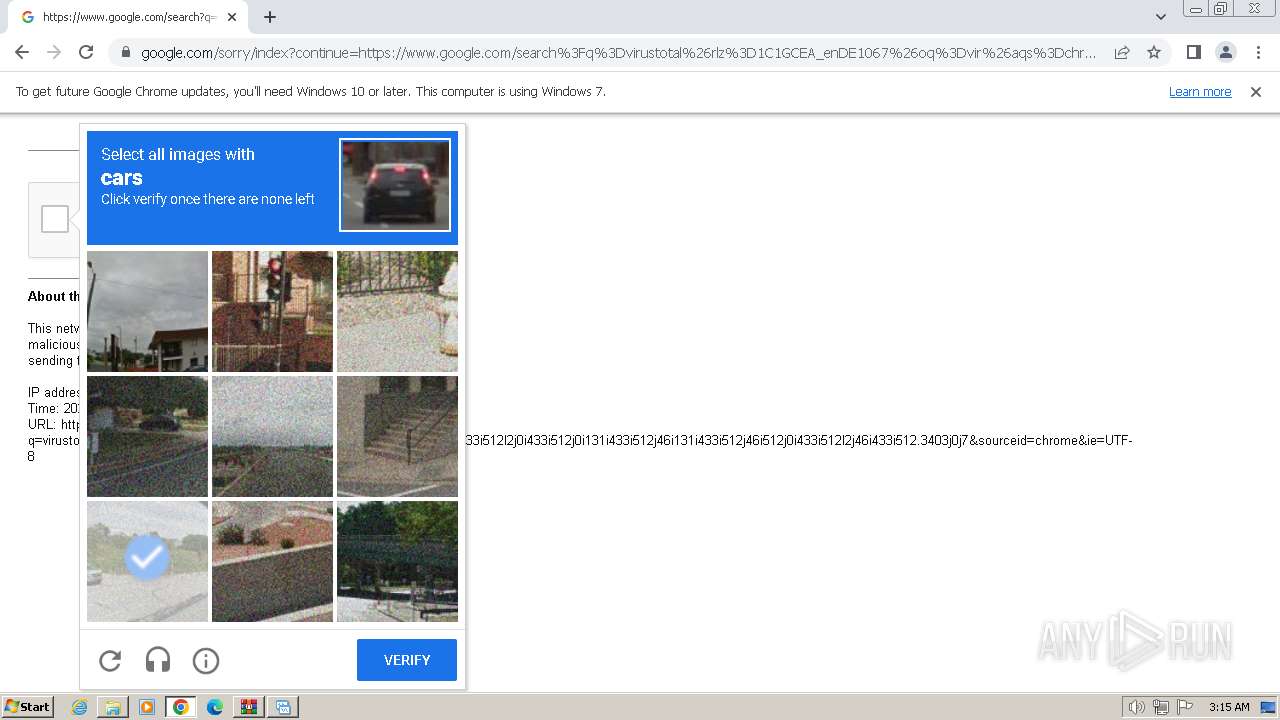Click the 'cars' captcha target word

(121, 178)
